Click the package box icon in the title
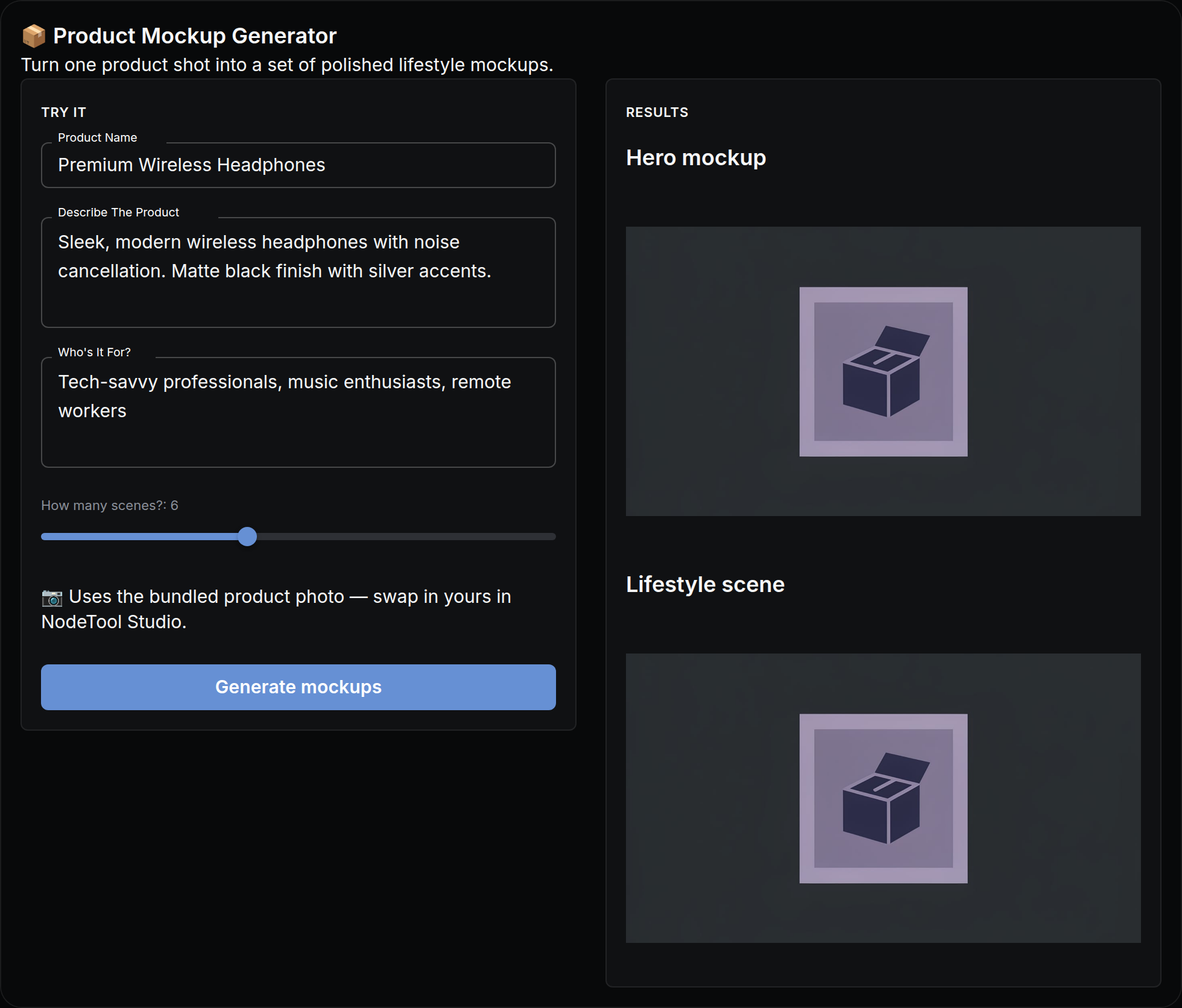 pos(34,36)
